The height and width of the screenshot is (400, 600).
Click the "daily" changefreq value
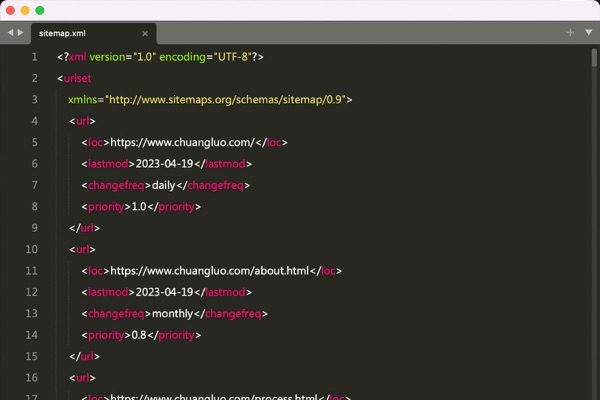[x=164, y=185]
